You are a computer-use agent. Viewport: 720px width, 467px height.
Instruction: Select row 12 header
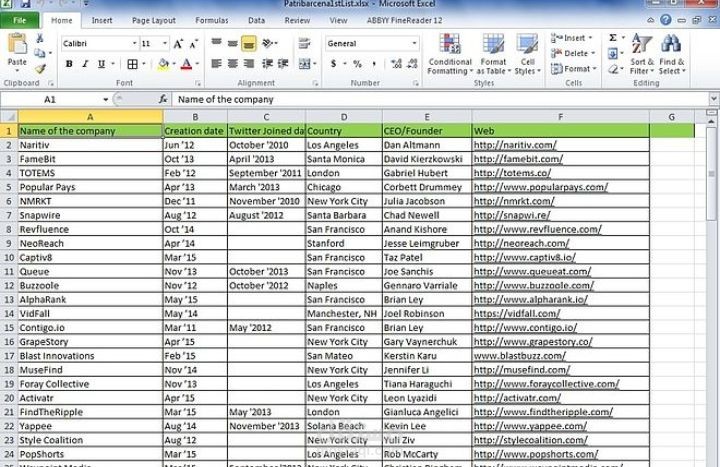click(x=9, y=286)
